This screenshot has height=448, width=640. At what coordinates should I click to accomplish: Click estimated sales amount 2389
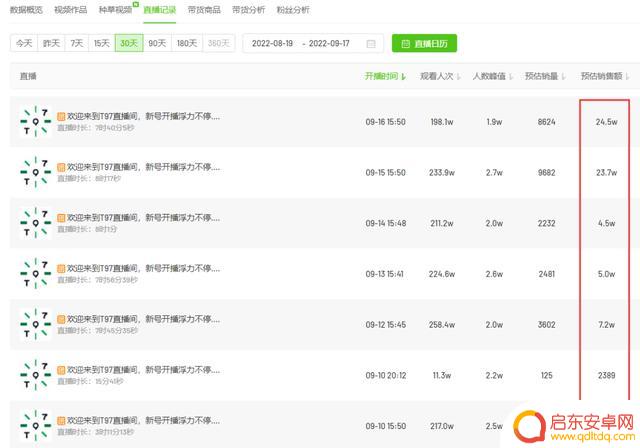tap(607, 375)
